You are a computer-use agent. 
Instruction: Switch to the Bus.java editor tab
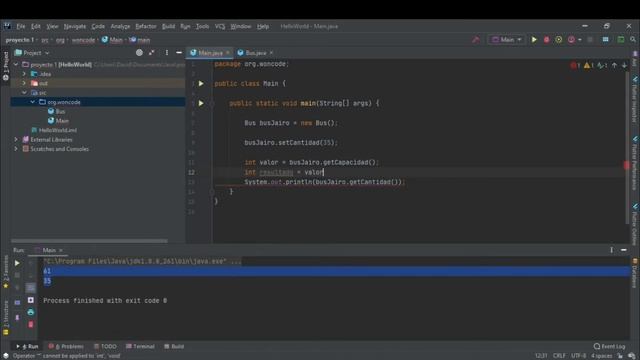click(x=256, y=53)
